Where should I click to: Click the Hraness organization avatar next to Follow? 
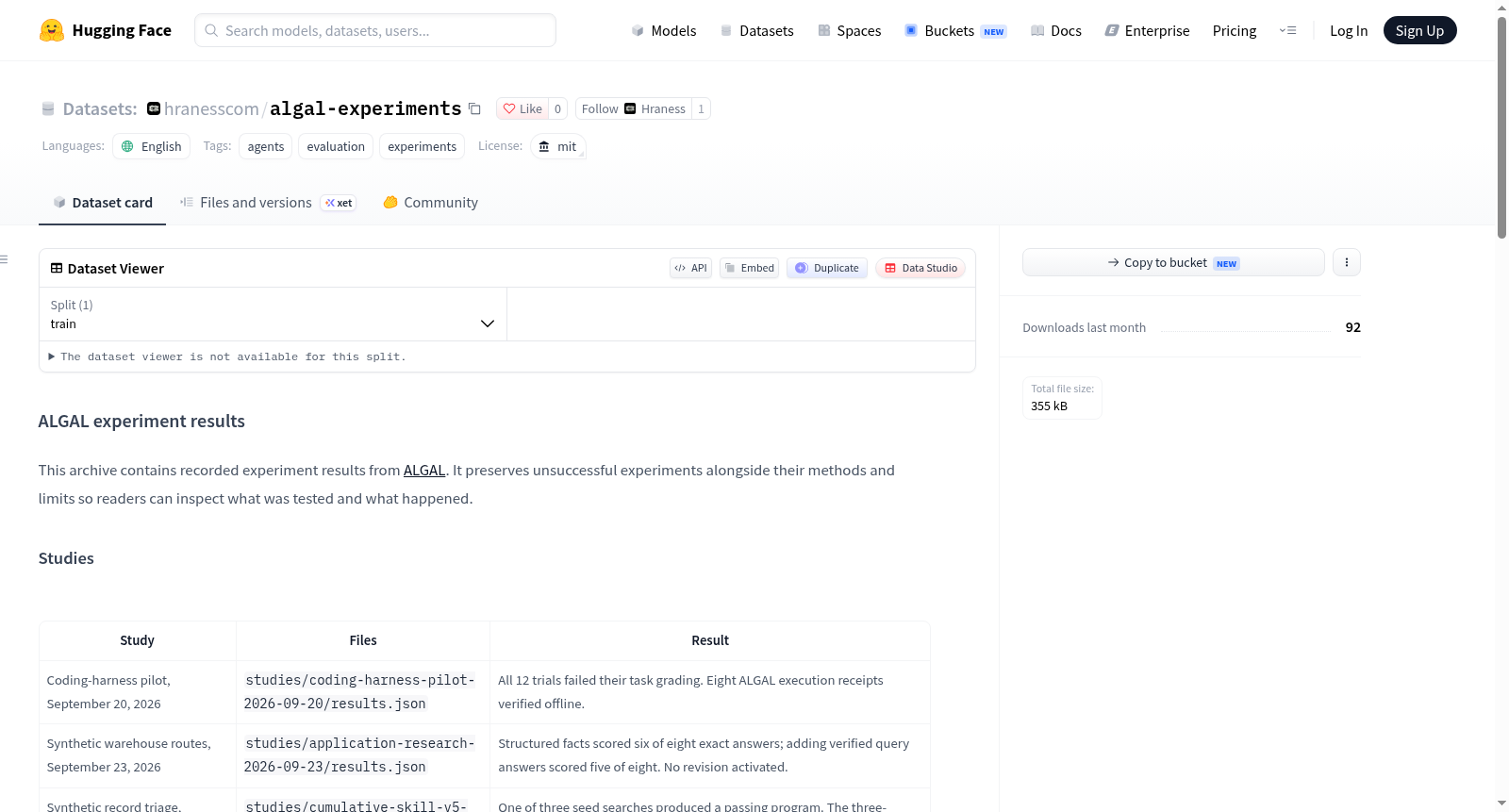click(630, 108)
